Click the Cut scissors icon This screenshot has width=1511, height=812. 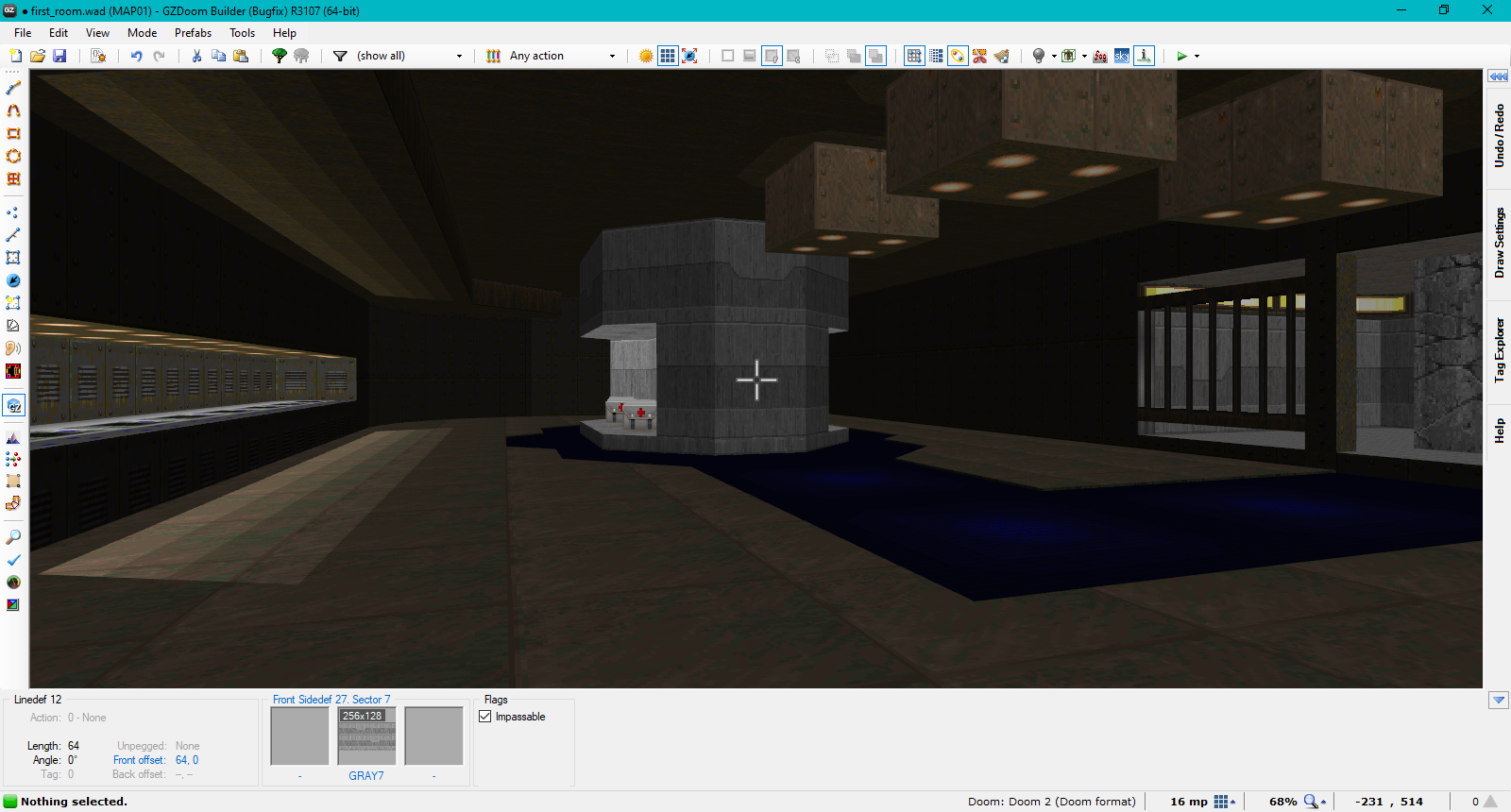point(196,56)
